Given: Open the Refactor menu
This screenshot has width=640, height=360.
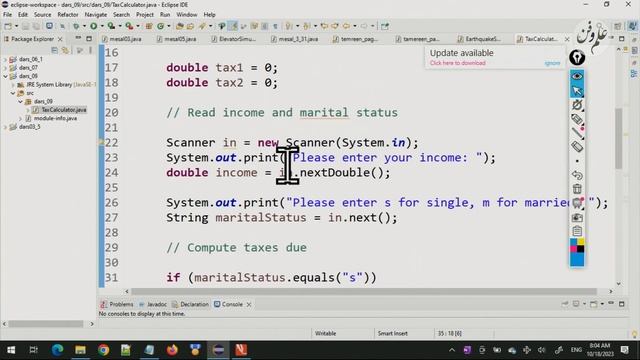Looking at the screenshot, I should coord(68,15).
